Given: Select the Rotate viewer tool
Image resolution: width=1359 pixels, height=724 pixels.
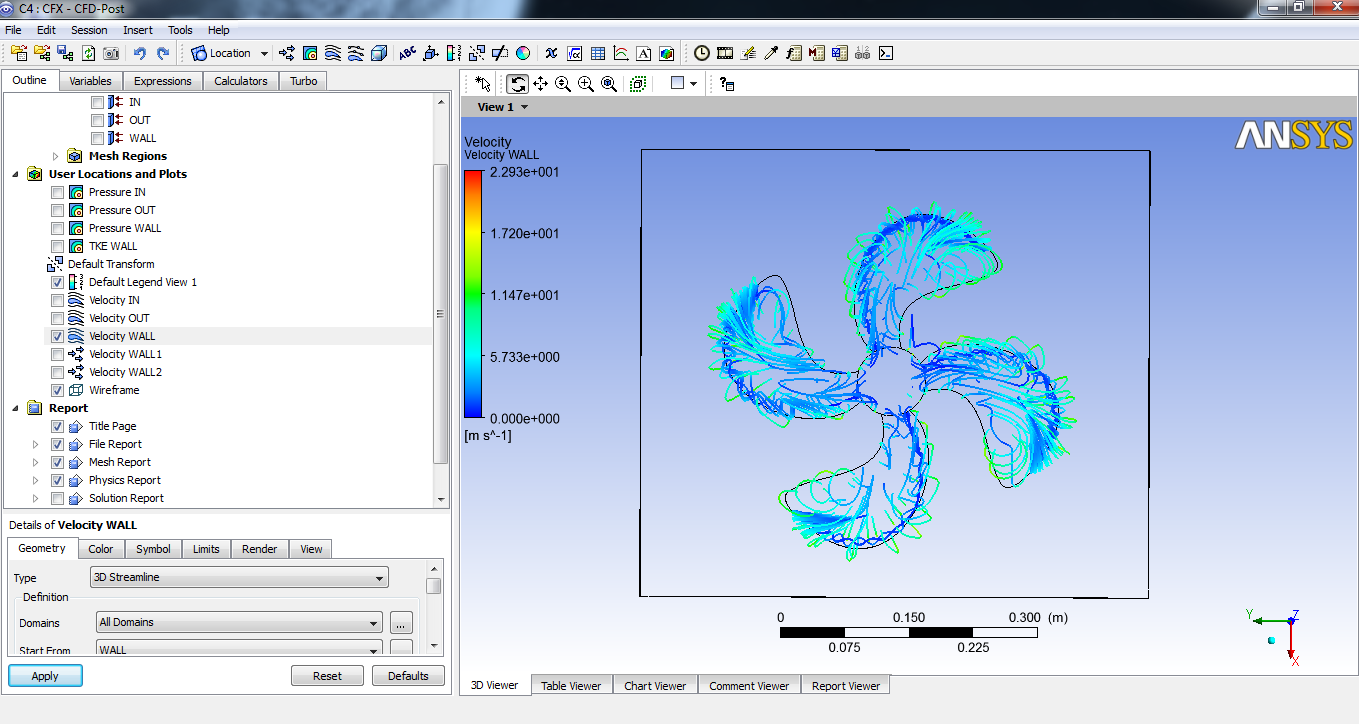Looking at the screenshot, I should pyautogui.click(x=517, y=84).
